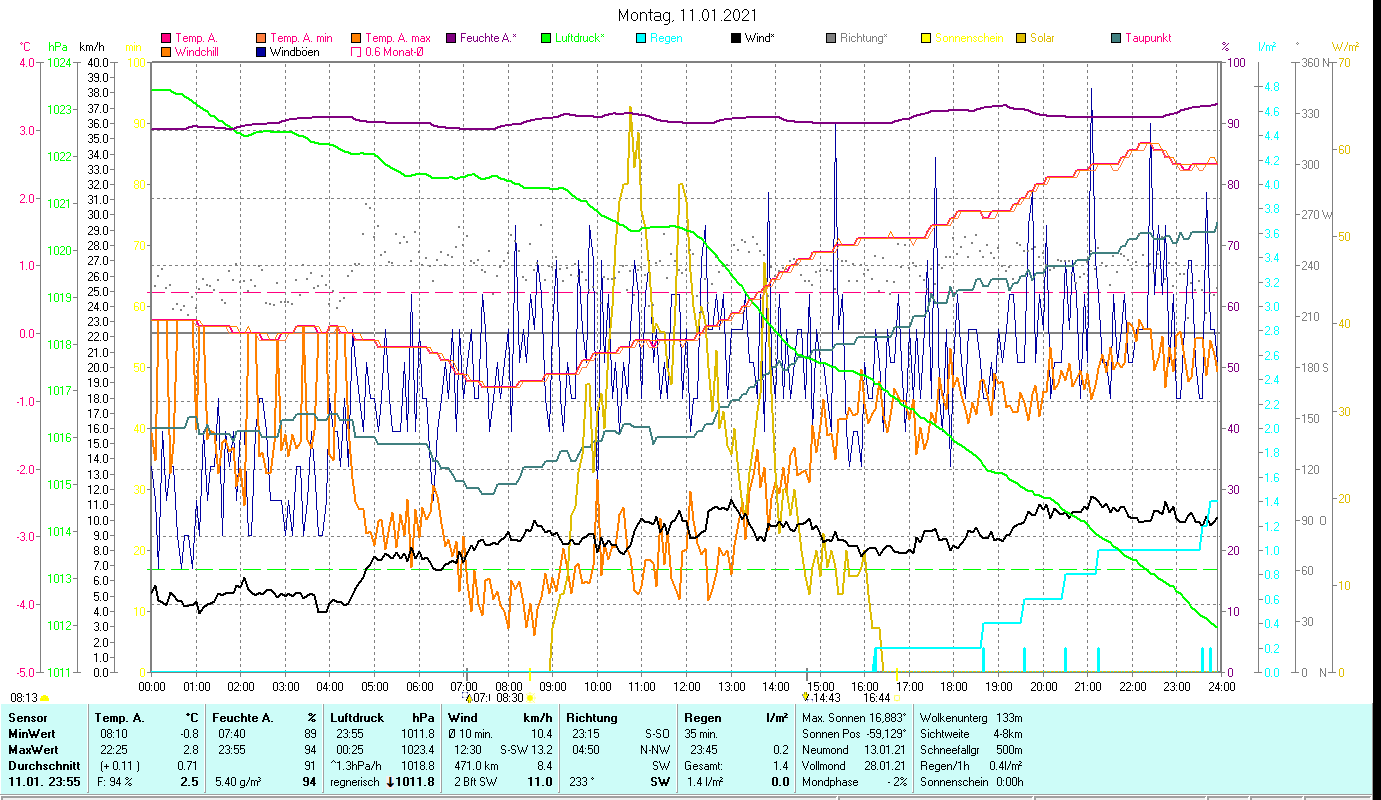The width and height of the screenshot is (1381, 800).
Task: Click the gray Richtung* legend swatch
Action: pos(831,38)
